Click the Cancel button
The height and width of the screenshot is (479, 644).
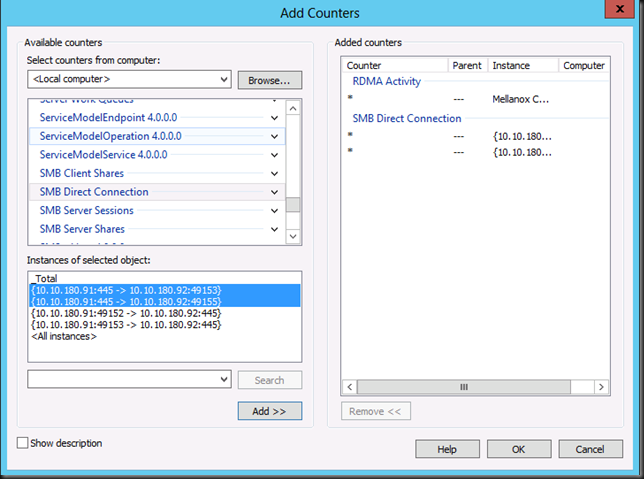tap(591, 449)
